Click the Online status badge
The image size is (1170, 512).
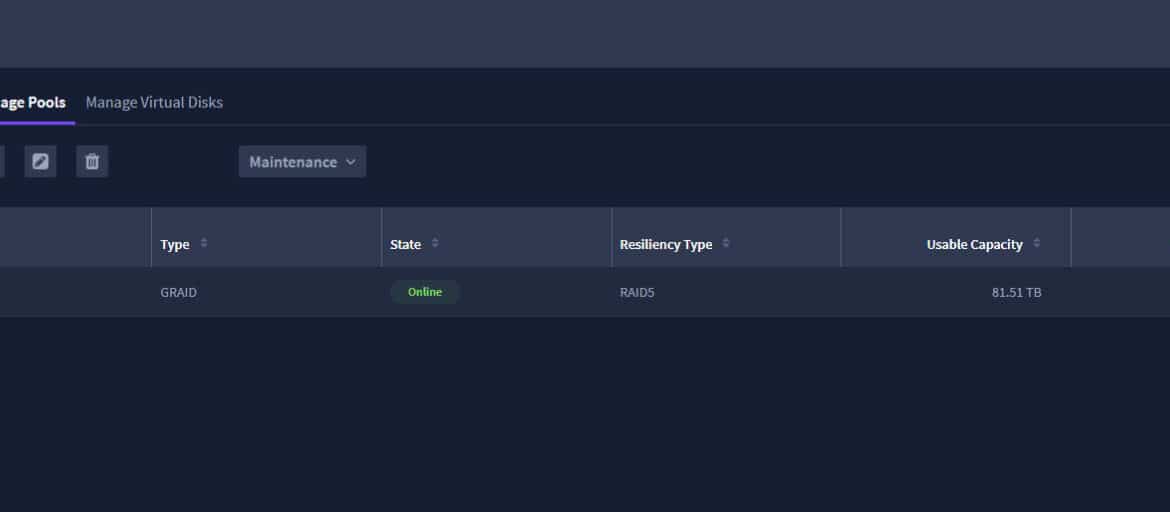click(425, 292)
